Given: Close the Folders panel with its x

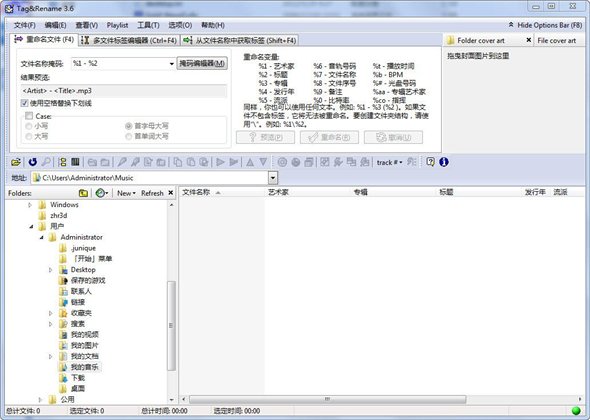Looking at the screenshot, I should coord(170,193).
